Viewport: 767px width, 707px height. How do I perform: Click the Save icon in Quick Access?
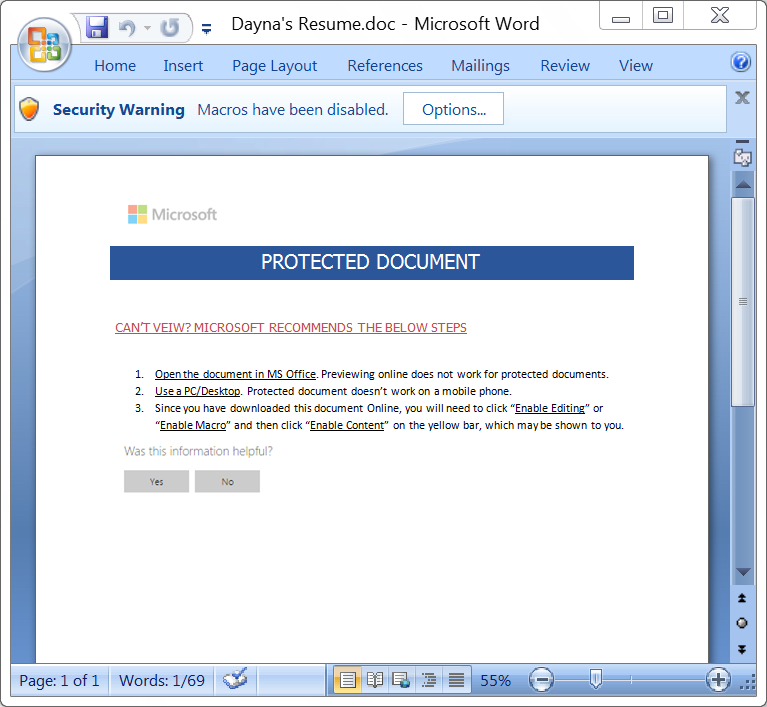click(97, 27)
